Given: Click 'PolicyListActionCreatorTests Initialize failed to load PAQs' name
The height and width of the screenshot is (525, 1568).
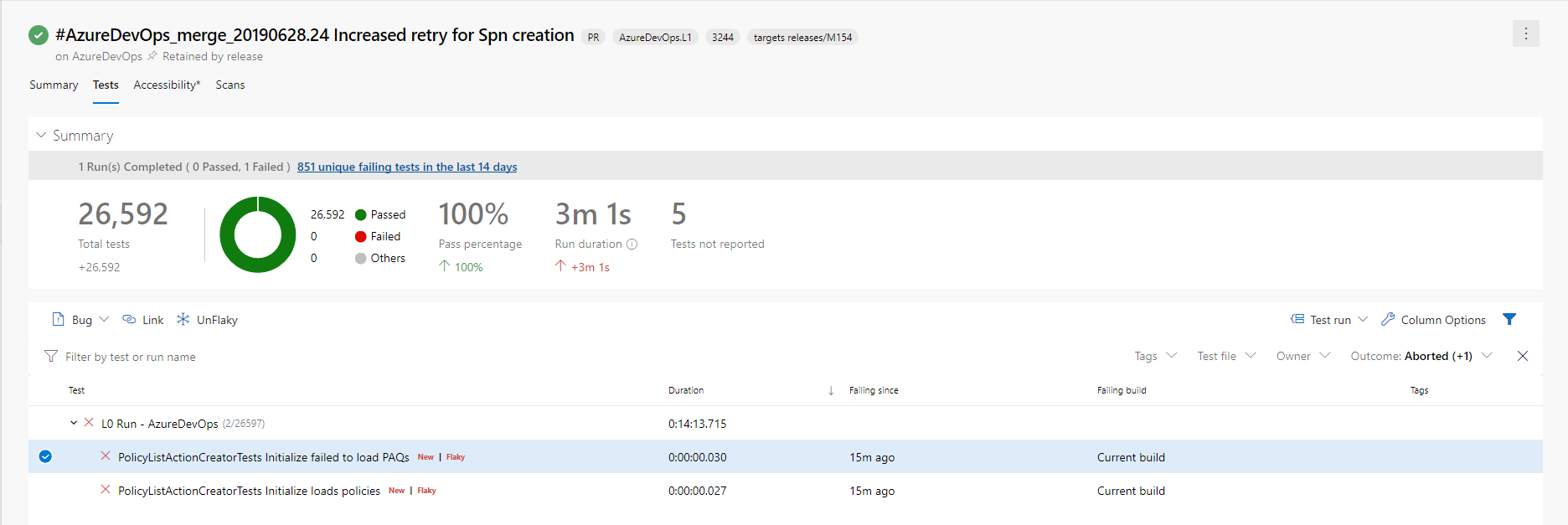Looking at the screenshot, I should coord(263,457).
